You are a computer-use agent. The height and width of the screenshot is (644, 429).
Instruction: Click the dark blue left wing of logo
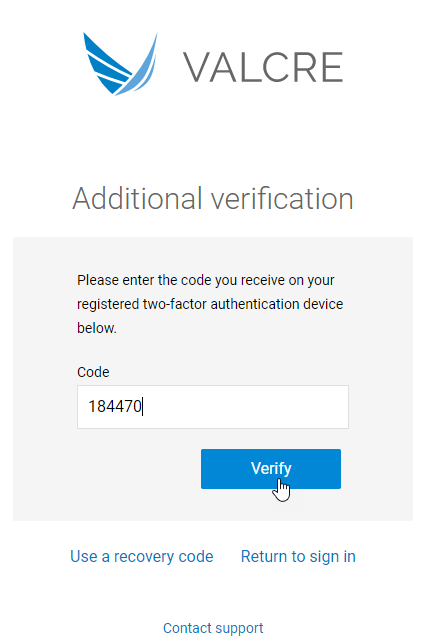[107, 64]
